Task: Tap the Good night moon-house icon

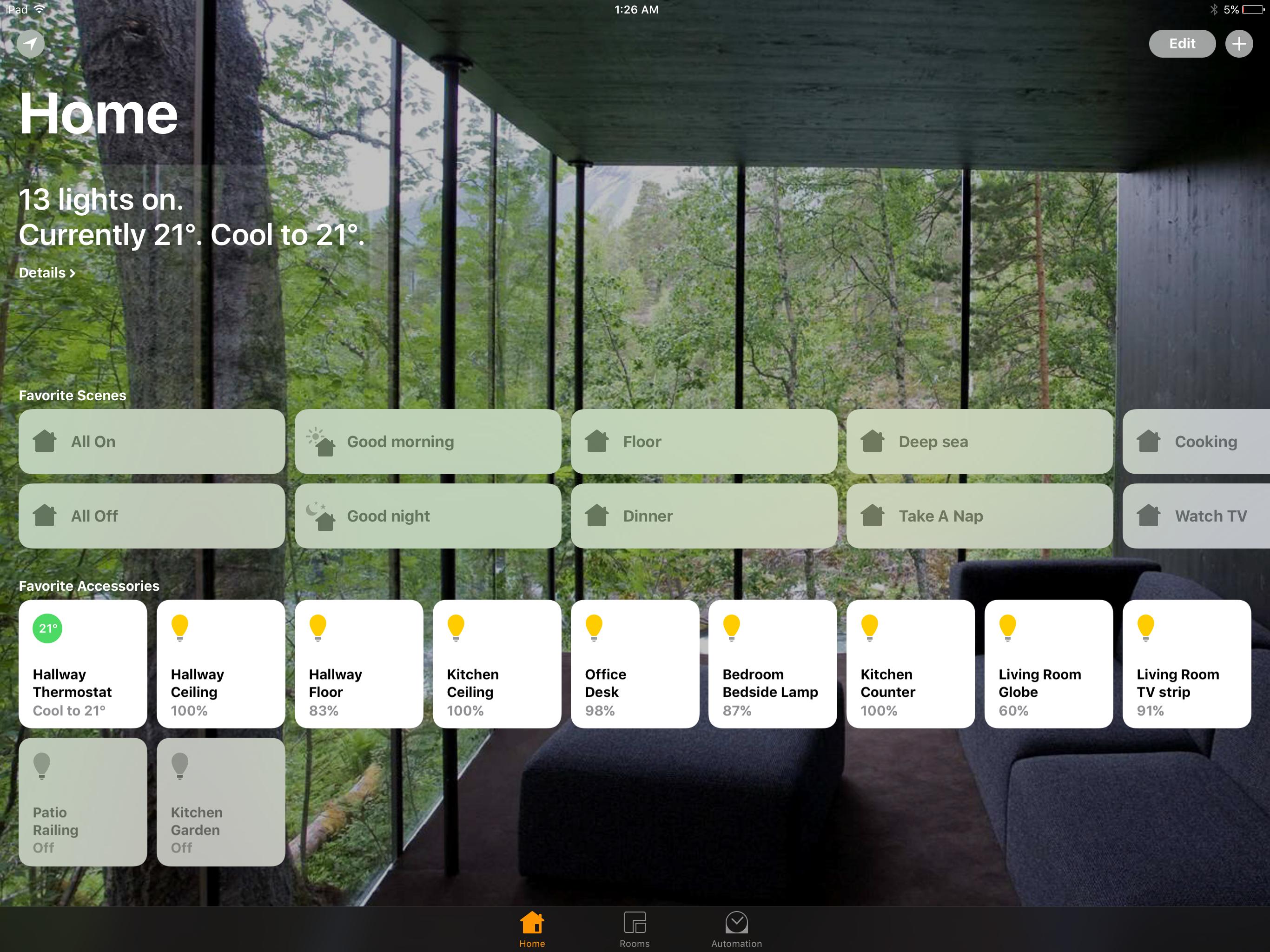Action: coord(320,516)
